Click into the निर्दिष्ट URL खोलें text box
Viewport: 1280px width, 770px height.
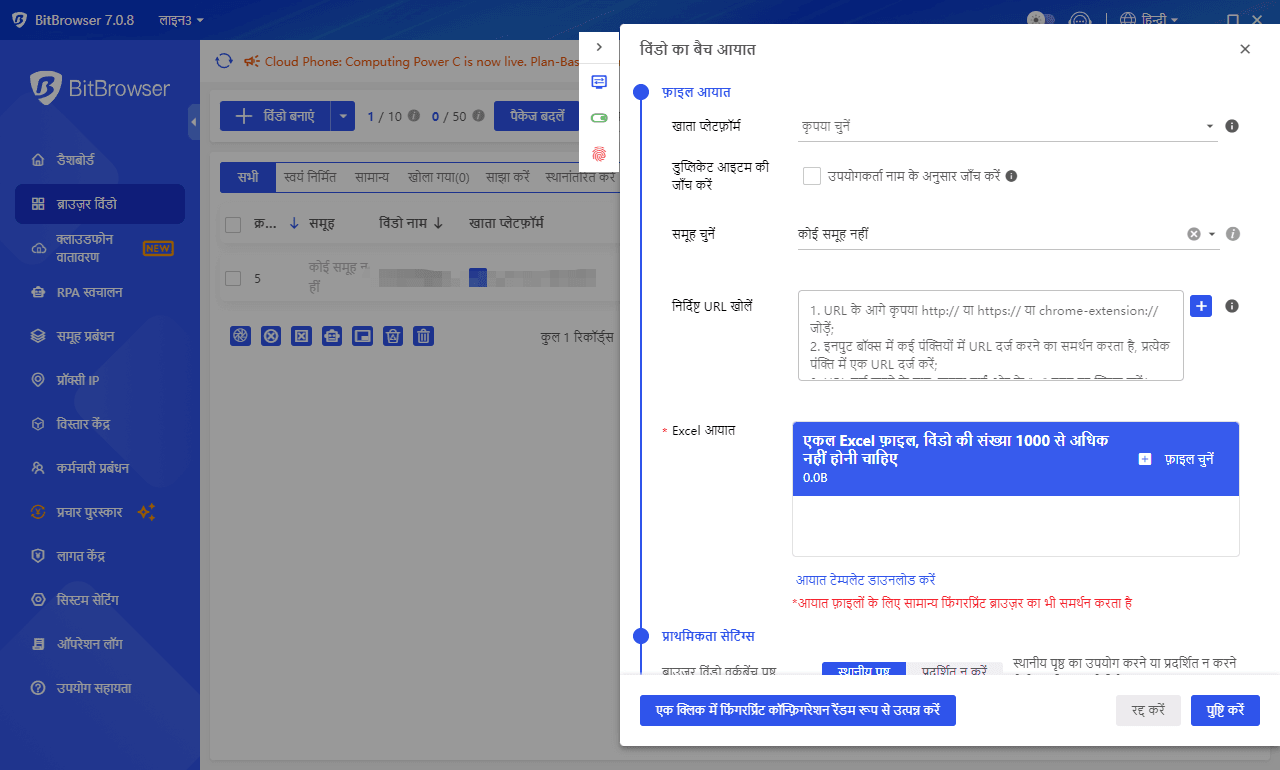click(x=990, y=336)
